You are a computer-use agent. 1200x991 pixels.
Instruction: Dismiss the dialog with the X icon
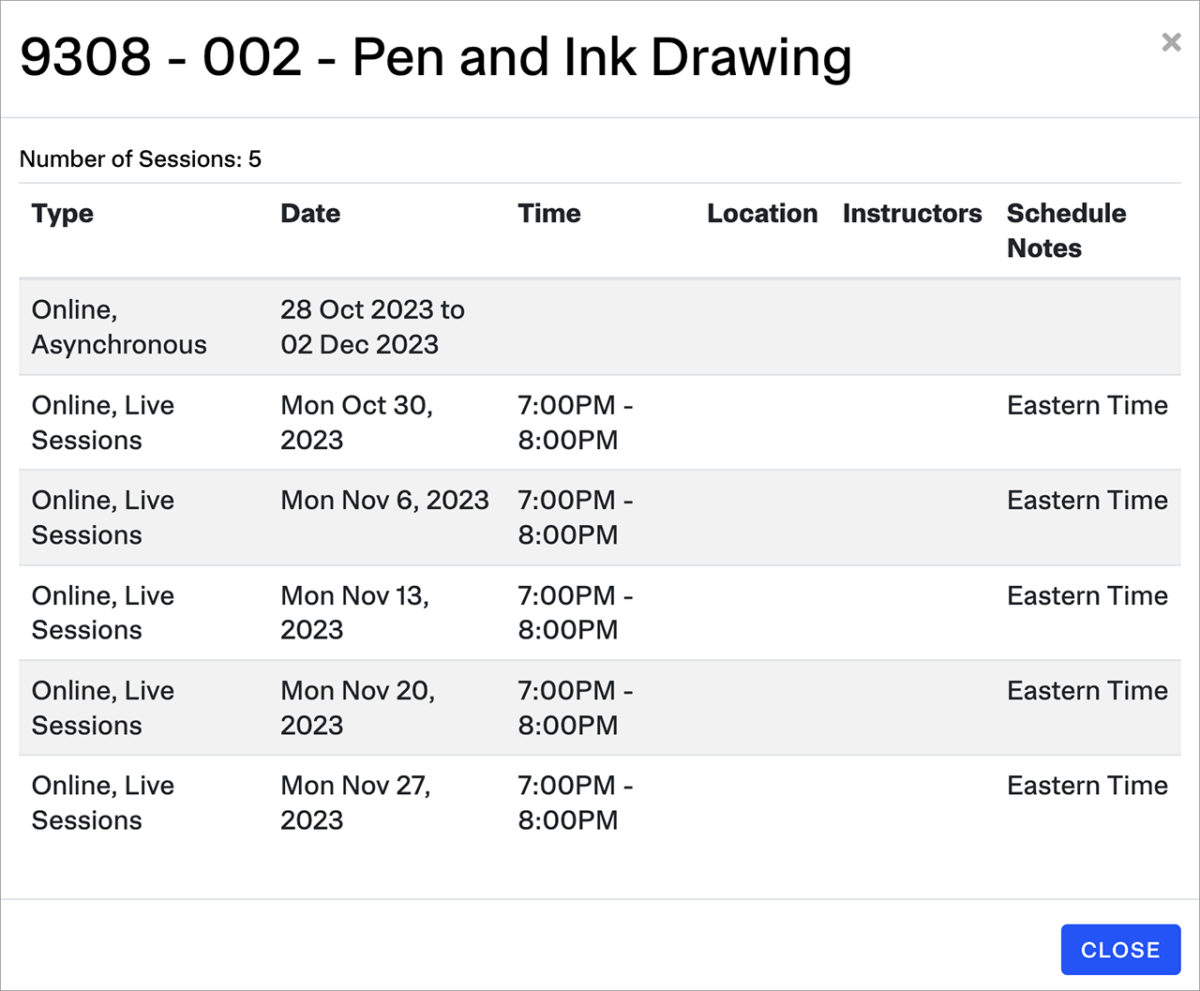pyautogui.click(x=1171, y=42)
